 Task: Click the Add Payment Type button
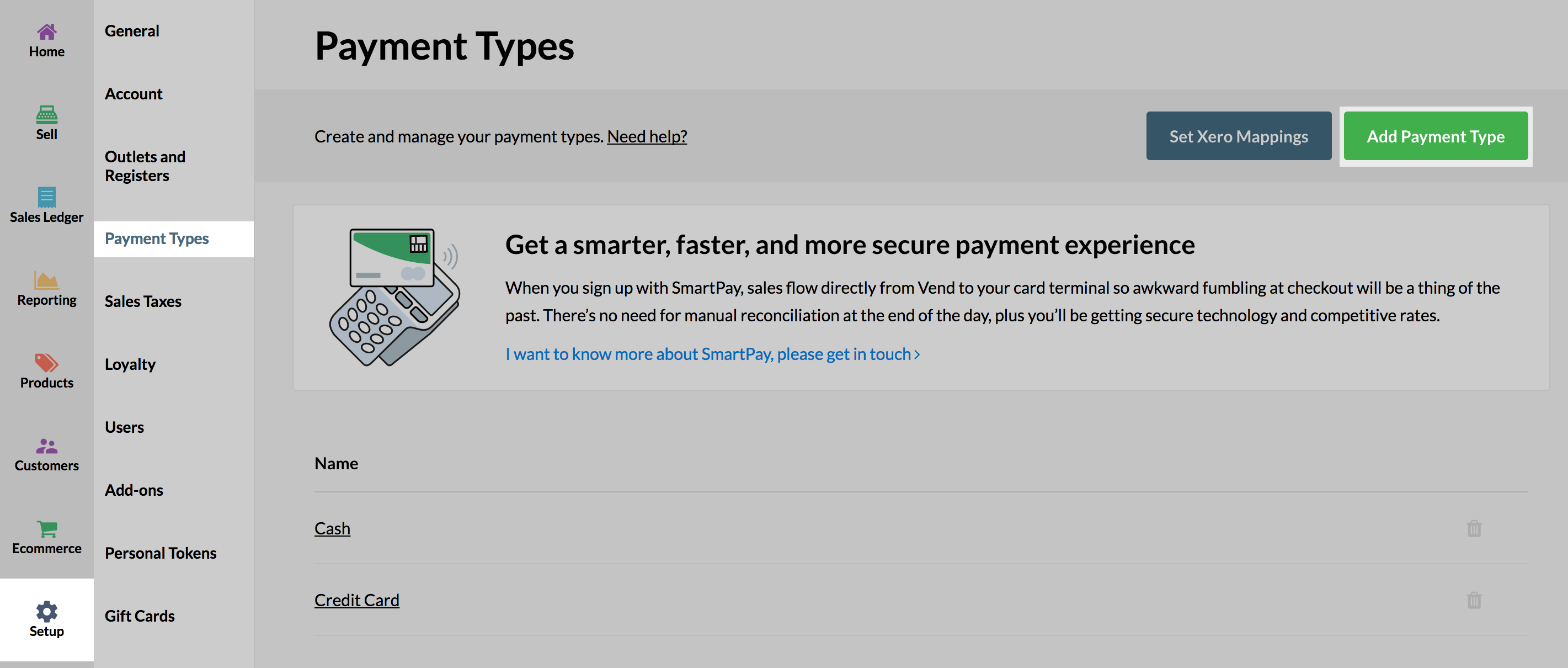pyautogui.click(x=1435, y=136)
